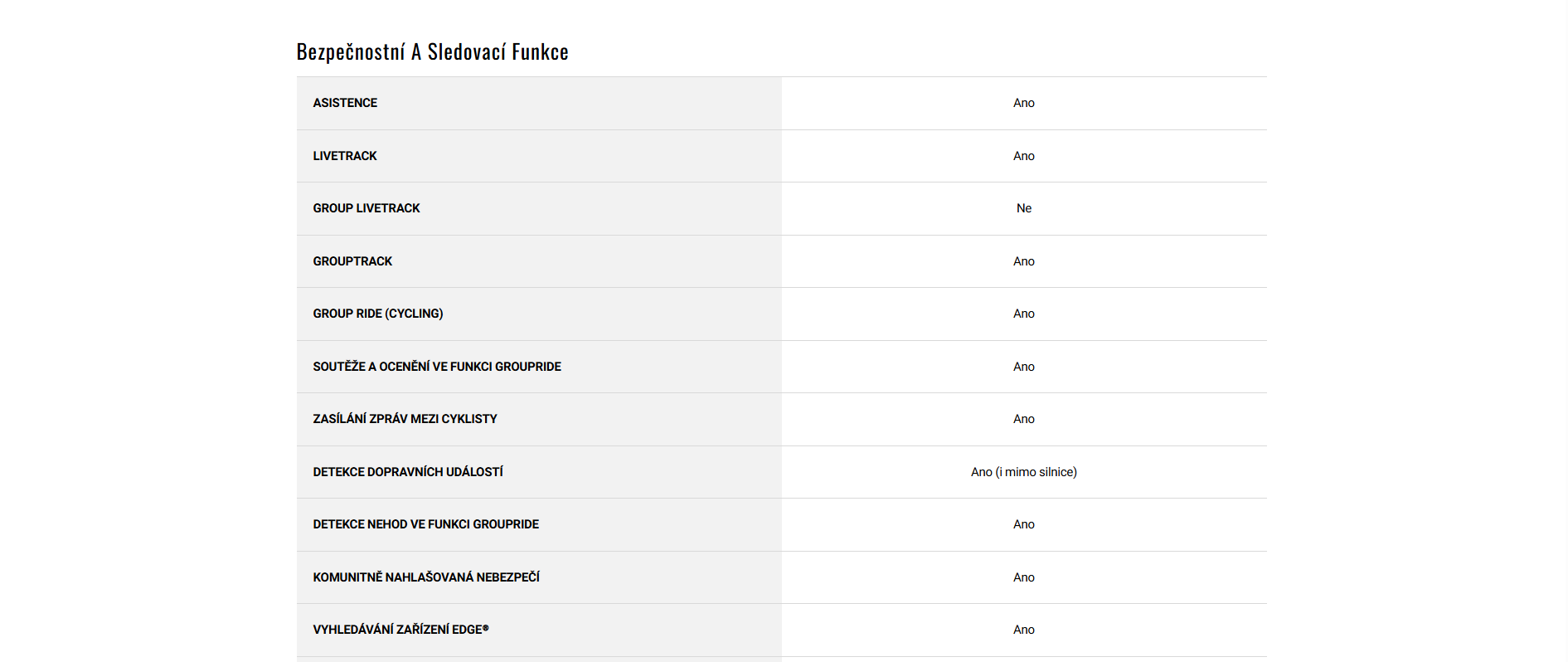Click the GROUP RIDE (CYCLING) label

coord(378,314)
